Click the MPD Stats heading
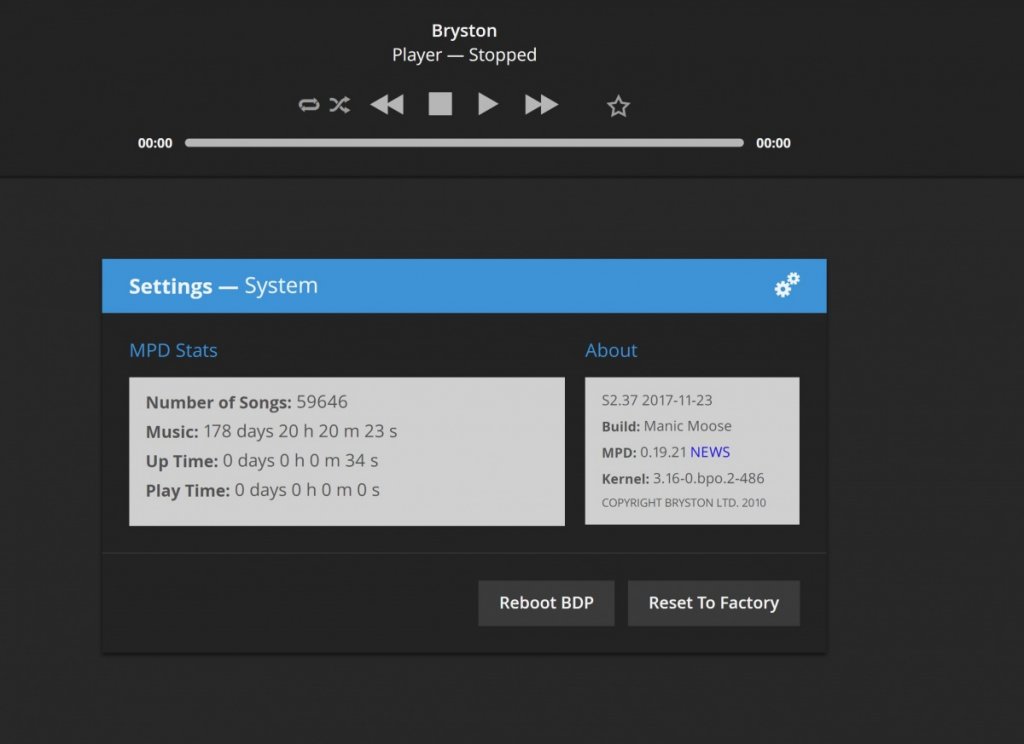Screen dimensions: 1024x744 click(x=174, y=350)
